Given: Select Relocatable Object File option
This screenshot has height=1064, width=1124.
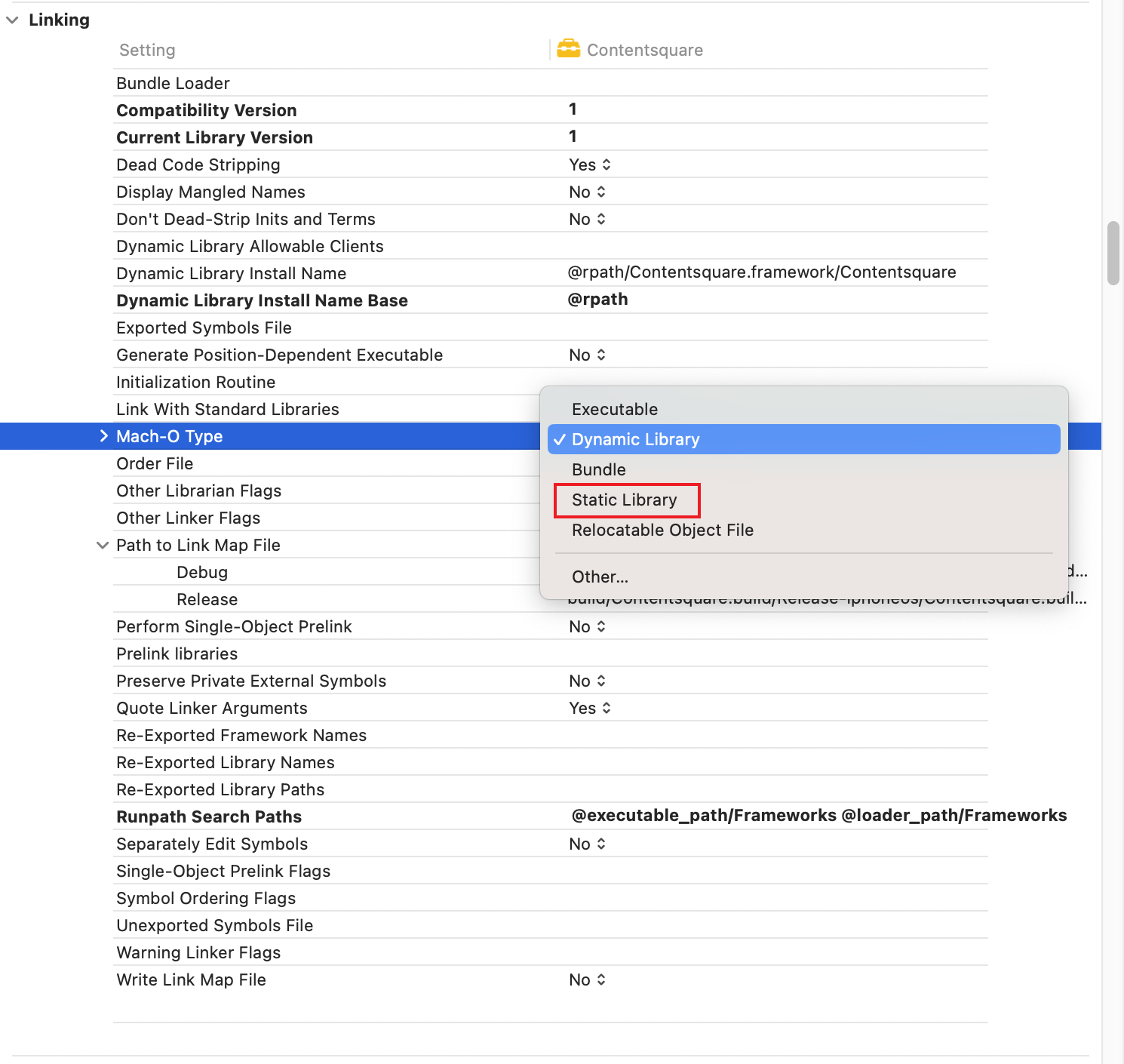Looking at the screenshot, I should 662,530.
